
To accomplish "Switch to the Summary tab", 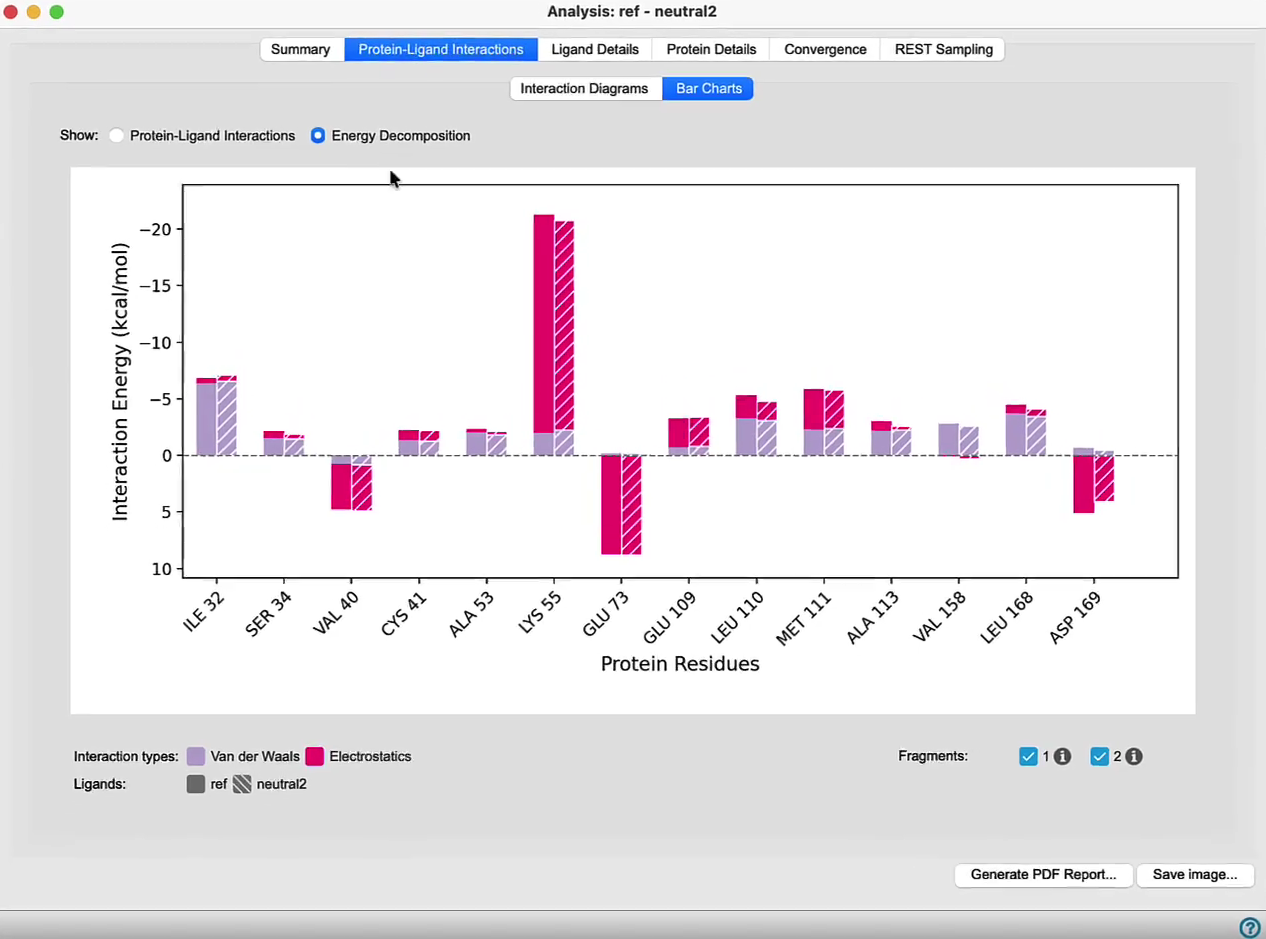I will [301, 49].
